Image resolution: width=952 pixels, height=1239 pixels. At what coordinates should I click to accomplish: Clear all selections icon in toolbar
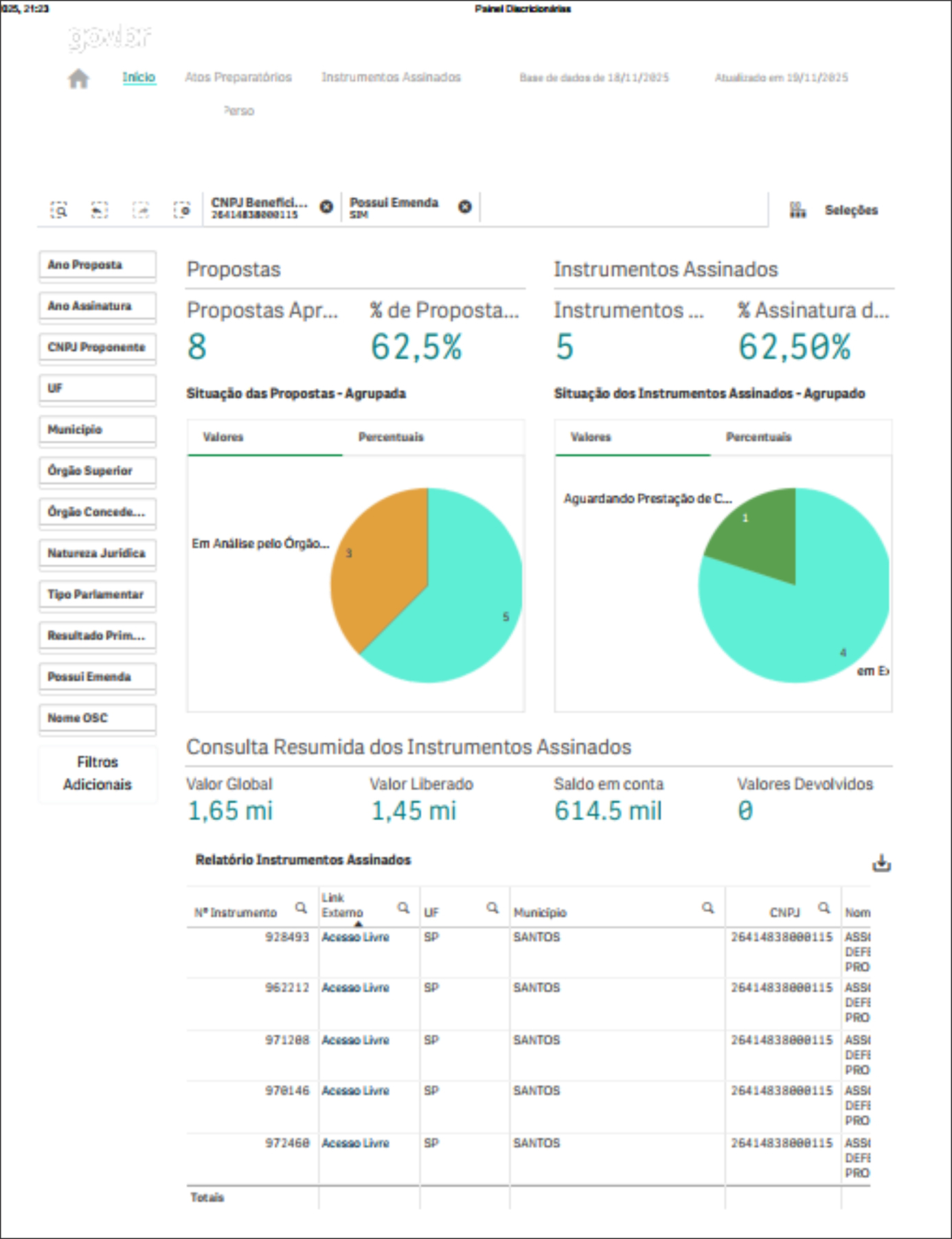182,210
